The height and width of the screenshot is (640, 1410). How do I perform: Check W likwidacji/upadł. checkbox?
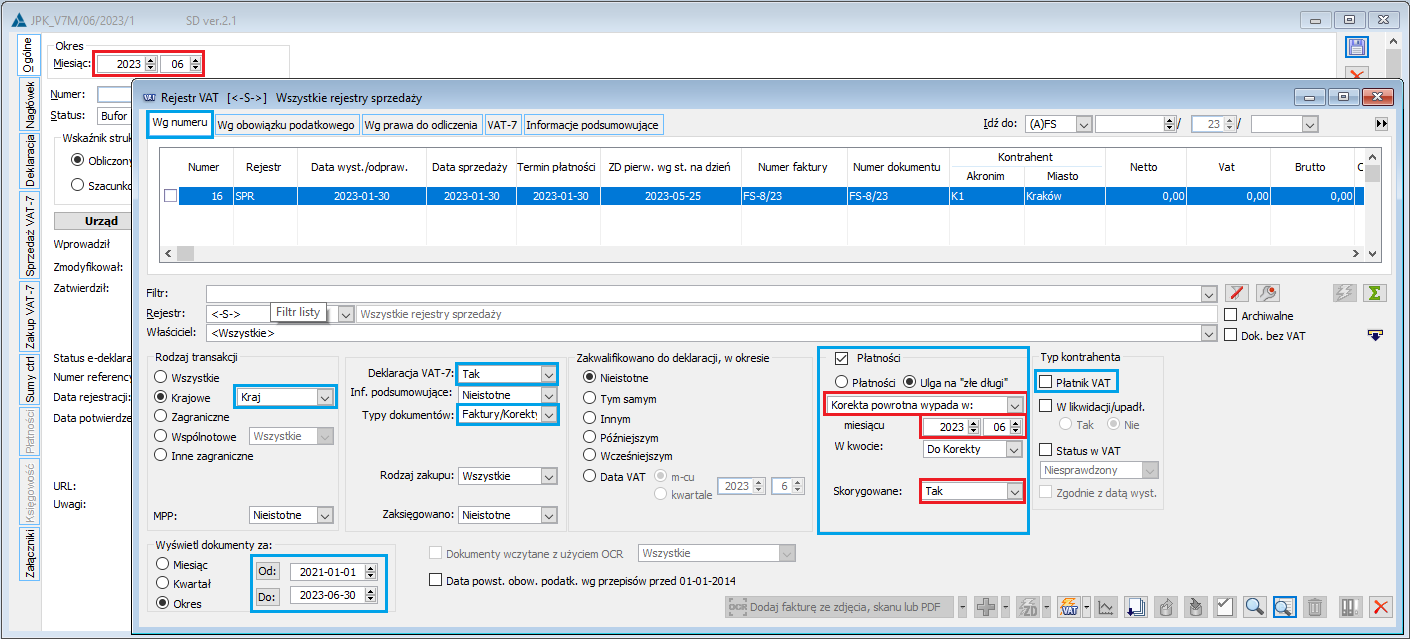coord(1046,405)
